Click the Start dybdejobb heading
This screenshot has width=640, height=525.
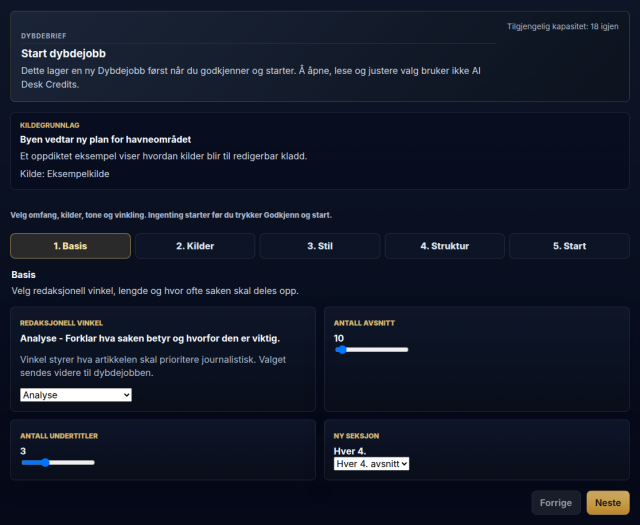(x=63, y=53)
